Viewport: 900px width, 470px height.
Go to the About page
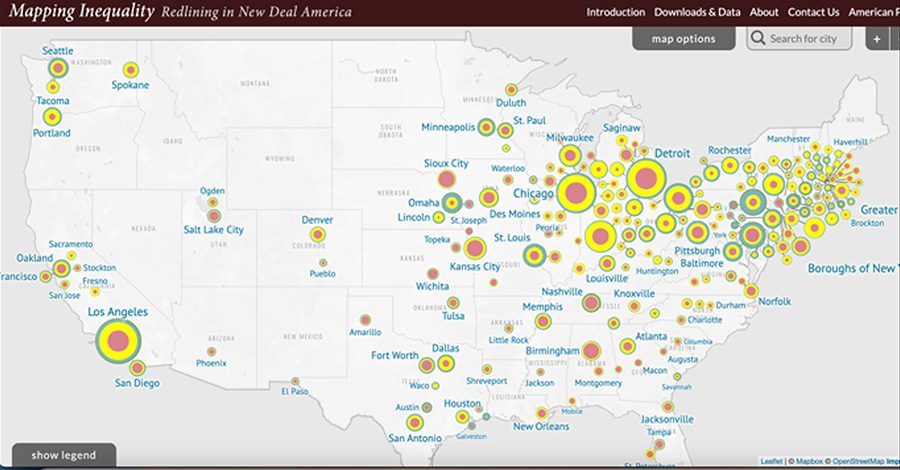[x=764, y=12]
